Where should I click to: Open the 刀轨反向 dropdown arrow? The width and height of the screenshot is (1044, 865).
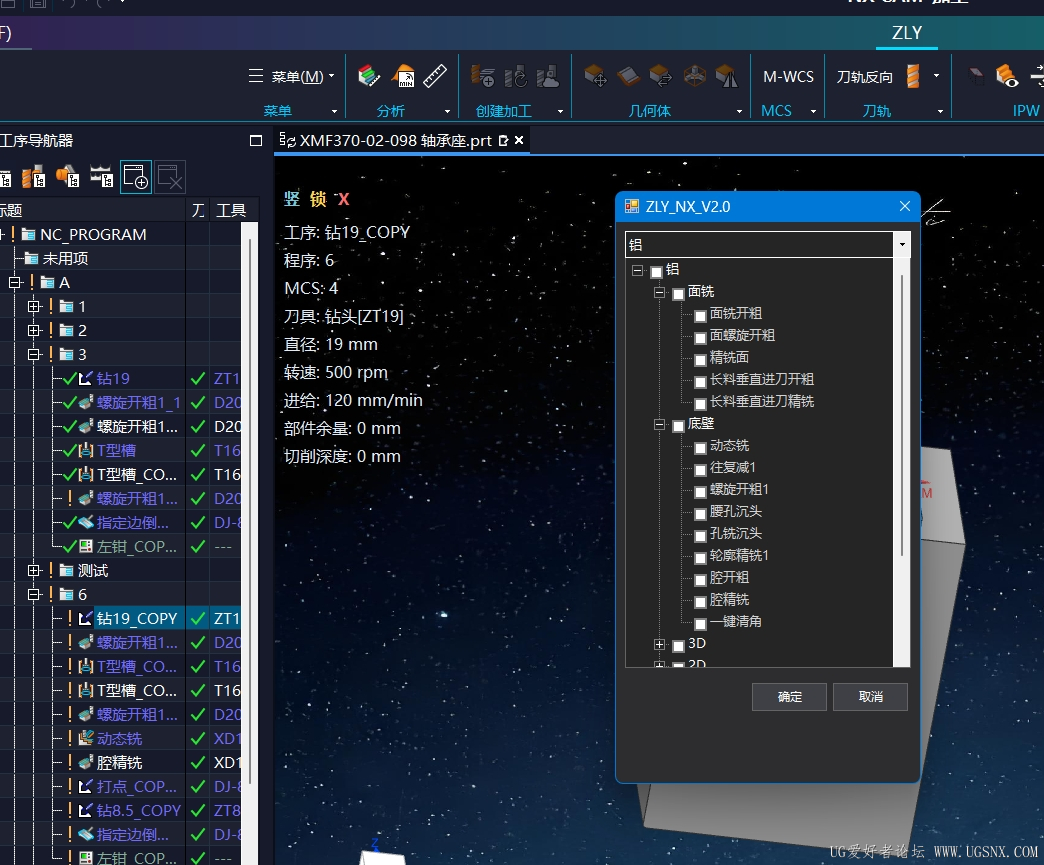(936, 76)
